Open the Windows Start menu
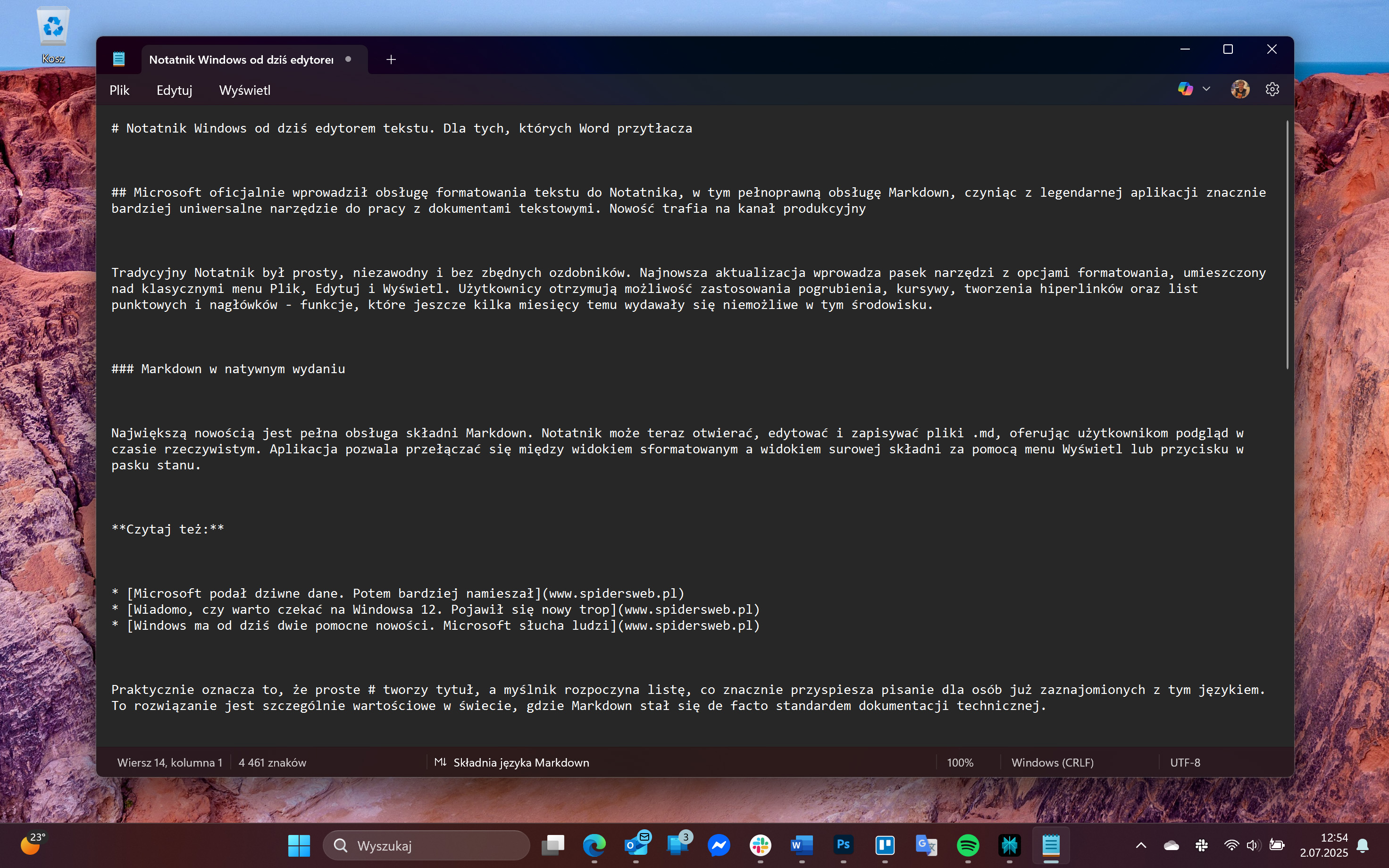The height and width of the screenshot is (868, 1389). click(299, 846)
